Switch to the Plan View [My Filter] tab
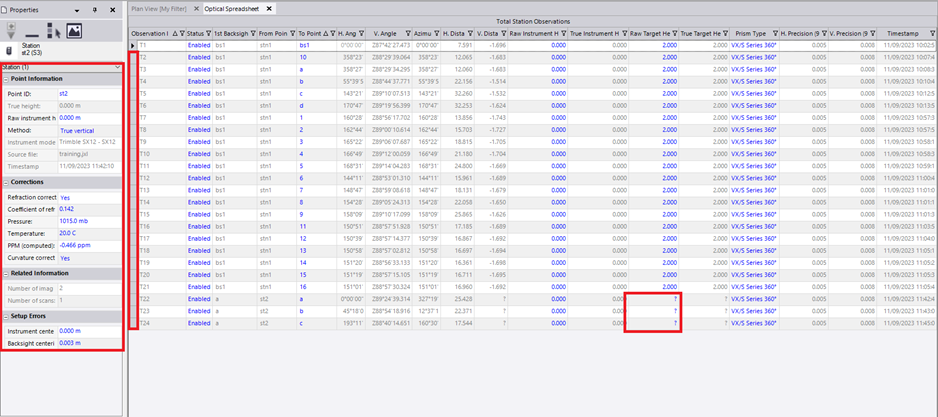The image size is (938, 417). click(159, 9)
